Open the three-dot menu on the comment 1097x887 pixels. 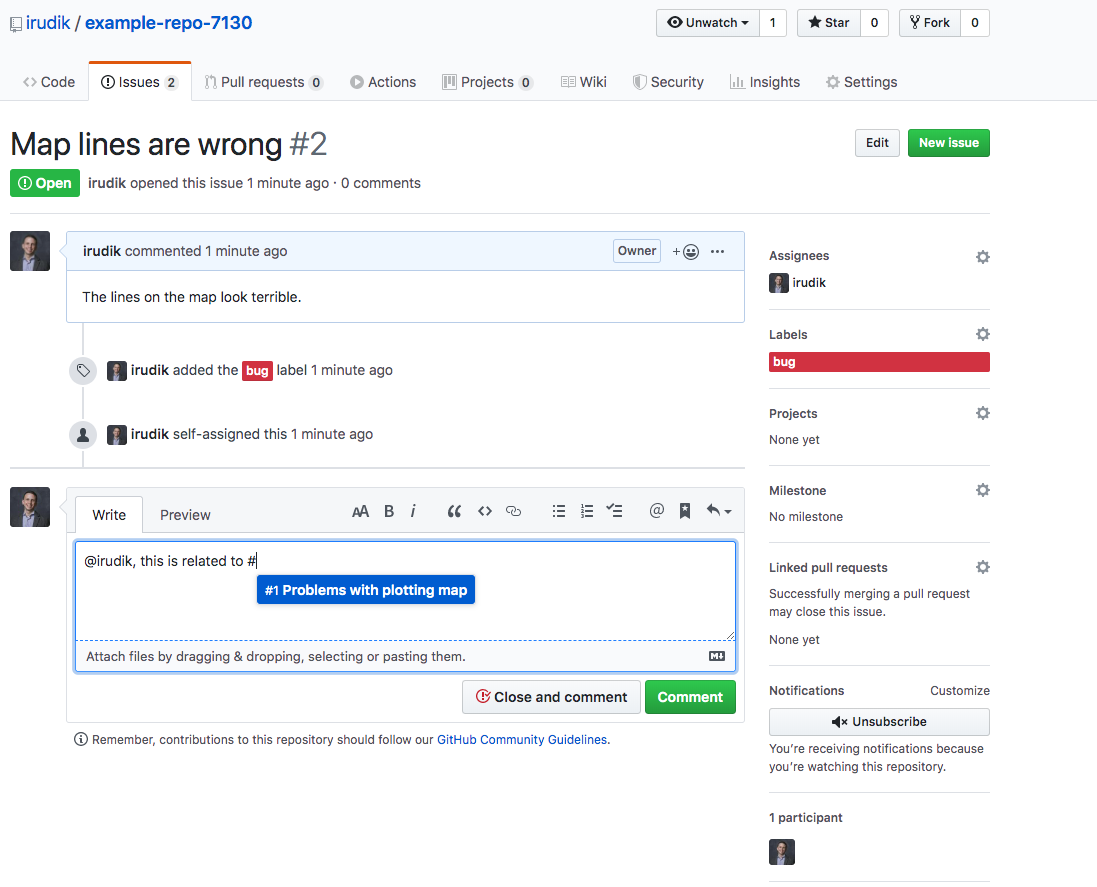point(717,252)
